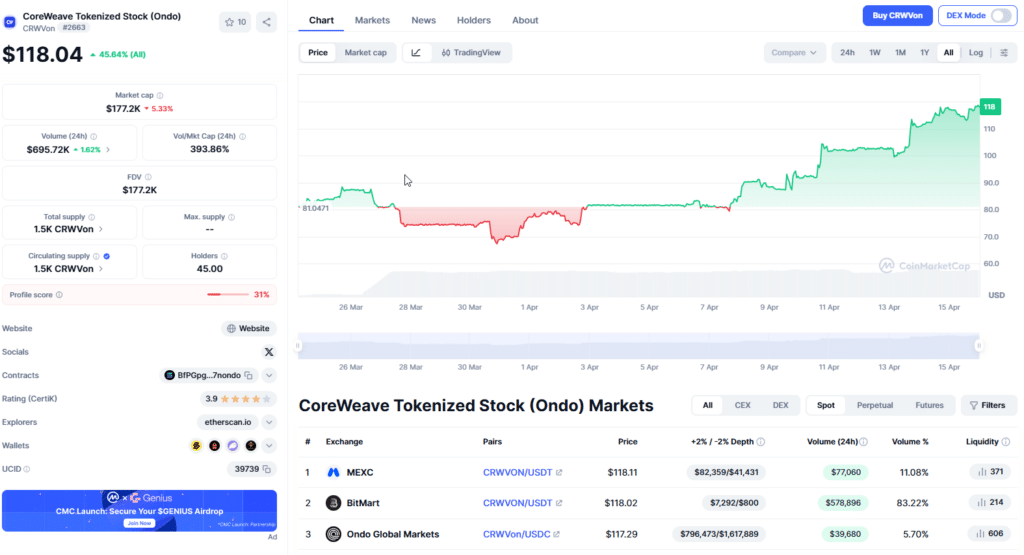This screenshot has width=1024, height=555.
Task: Add coin to watchlist with star button
Action: point(235,21)
